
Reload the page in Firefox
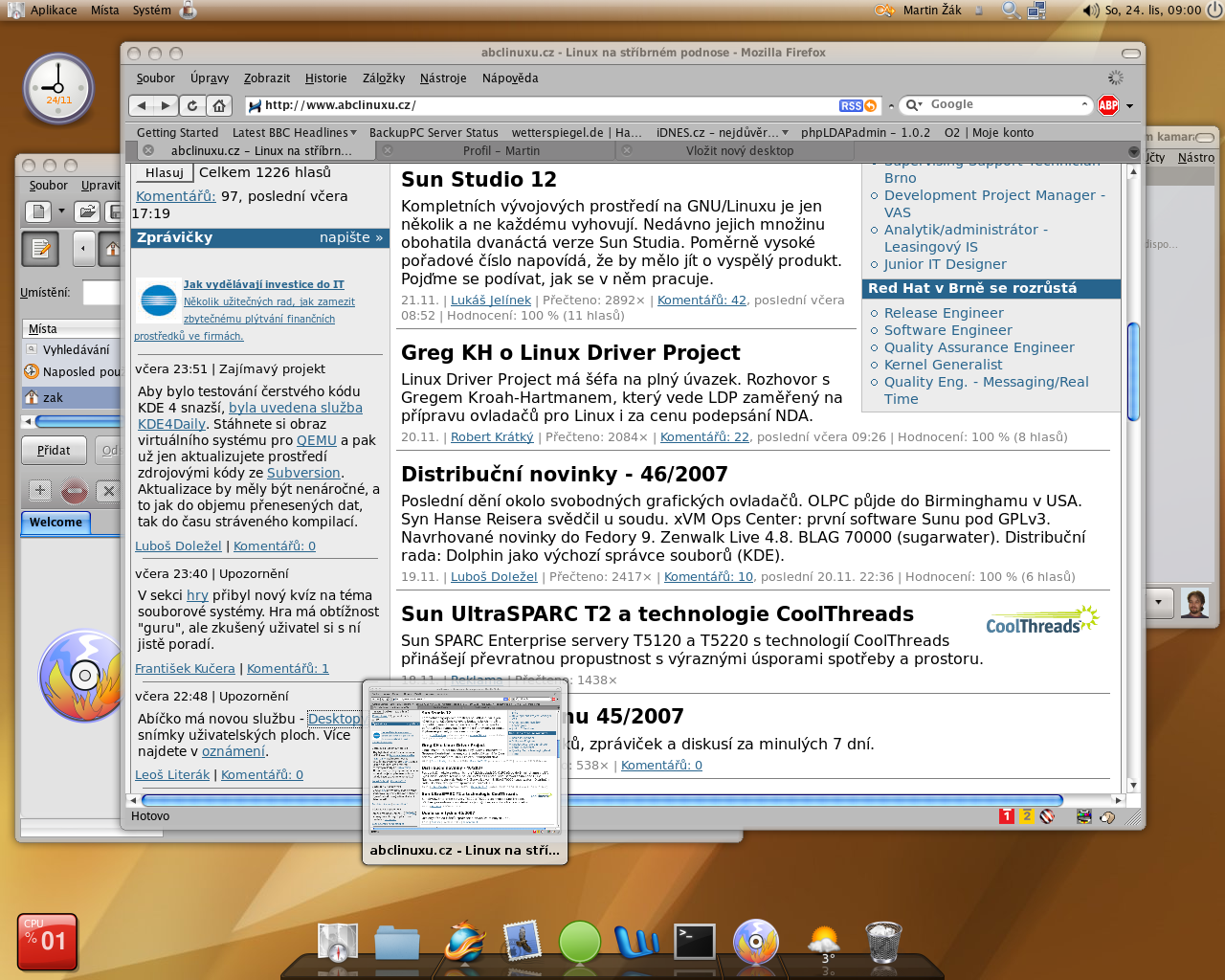[192, 105]
